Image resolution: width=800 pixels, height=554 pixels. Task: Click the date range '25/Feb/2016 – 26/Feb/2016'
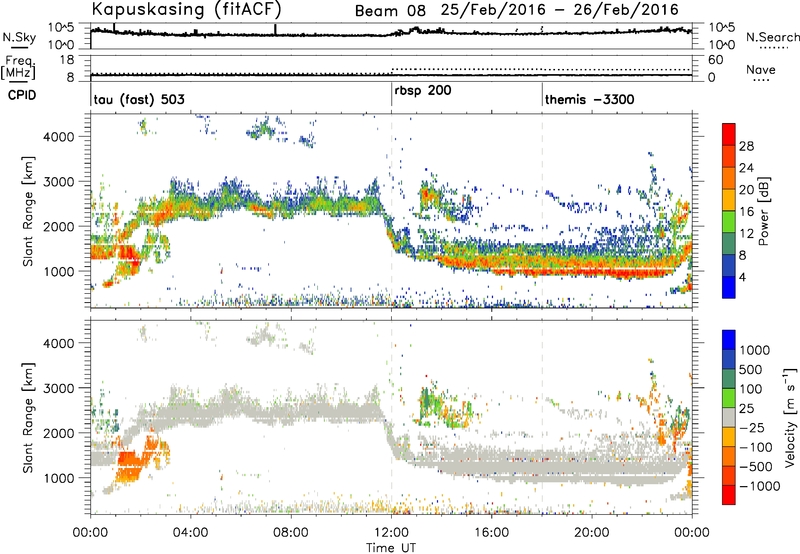click(560, 10)
